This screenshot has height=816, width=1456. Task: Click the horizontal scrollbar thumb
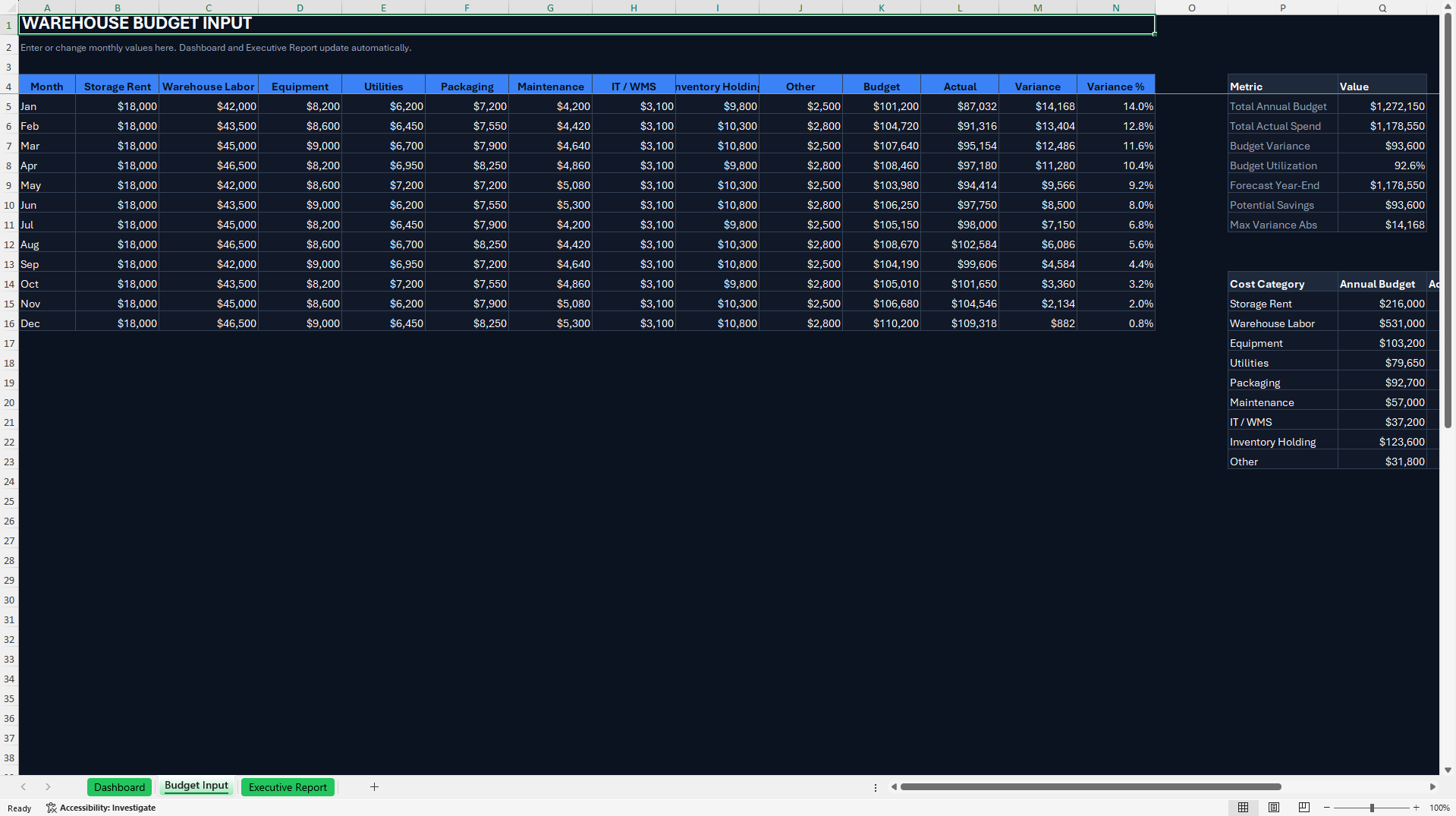click(x=1090, y=787)
